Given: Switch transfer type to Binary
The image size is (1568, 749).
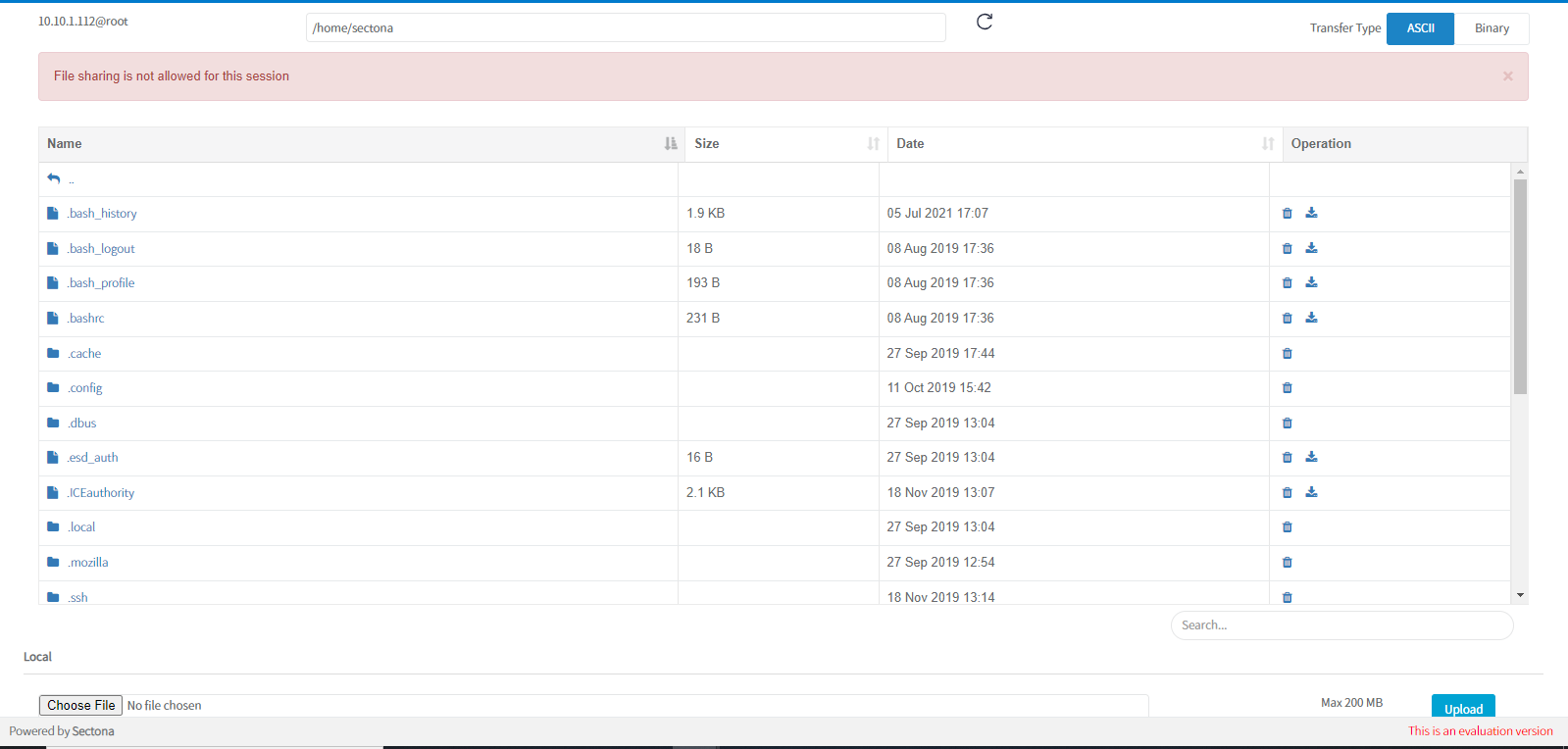Looking at the screenshot, I should tap(1491, 28).
